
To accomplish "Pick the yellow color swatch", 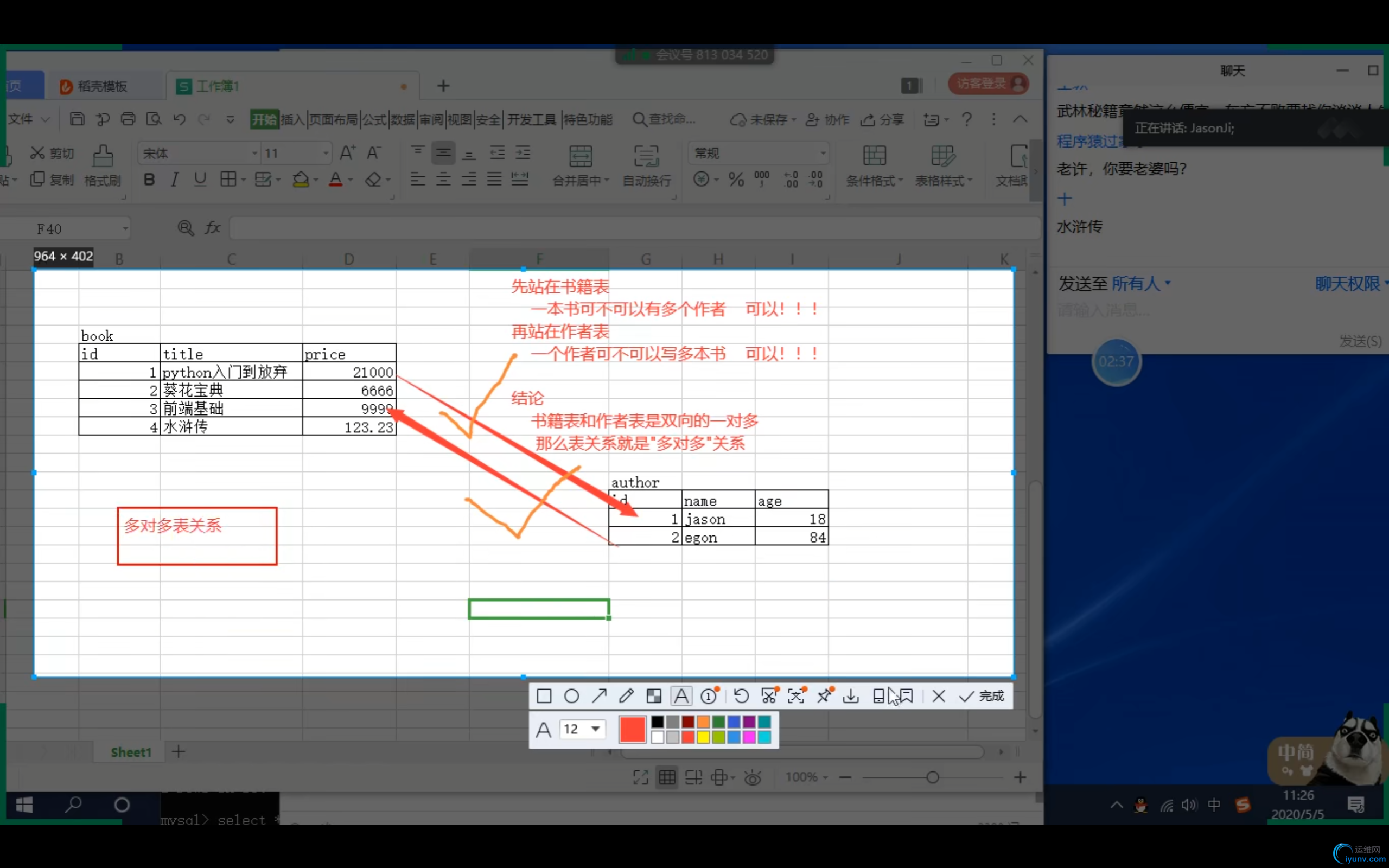I will [x=703, y=738].
